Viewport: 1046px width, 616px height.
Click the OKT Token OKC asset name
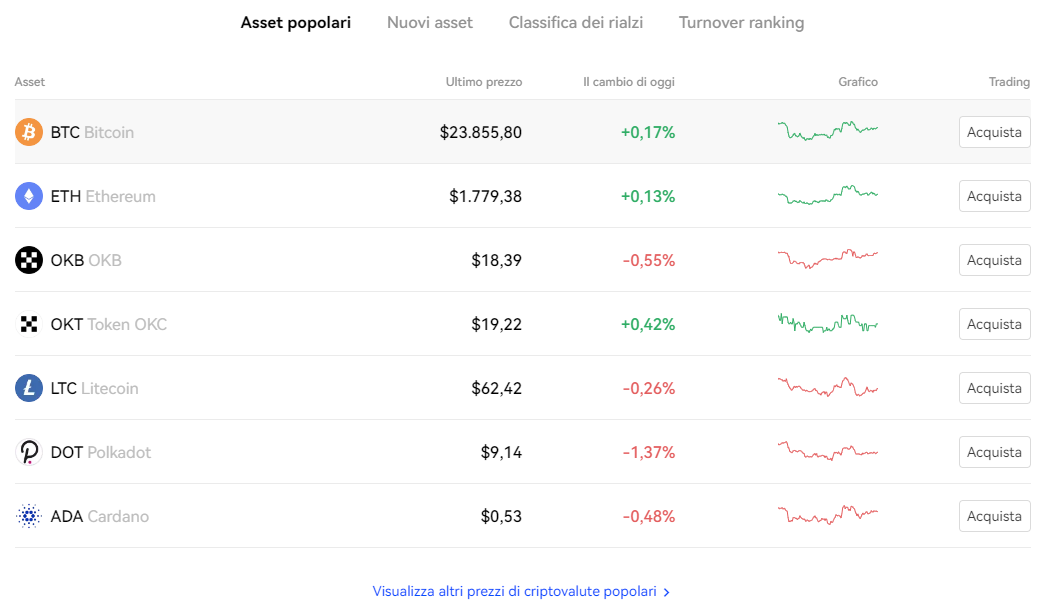tap(109, 324)
